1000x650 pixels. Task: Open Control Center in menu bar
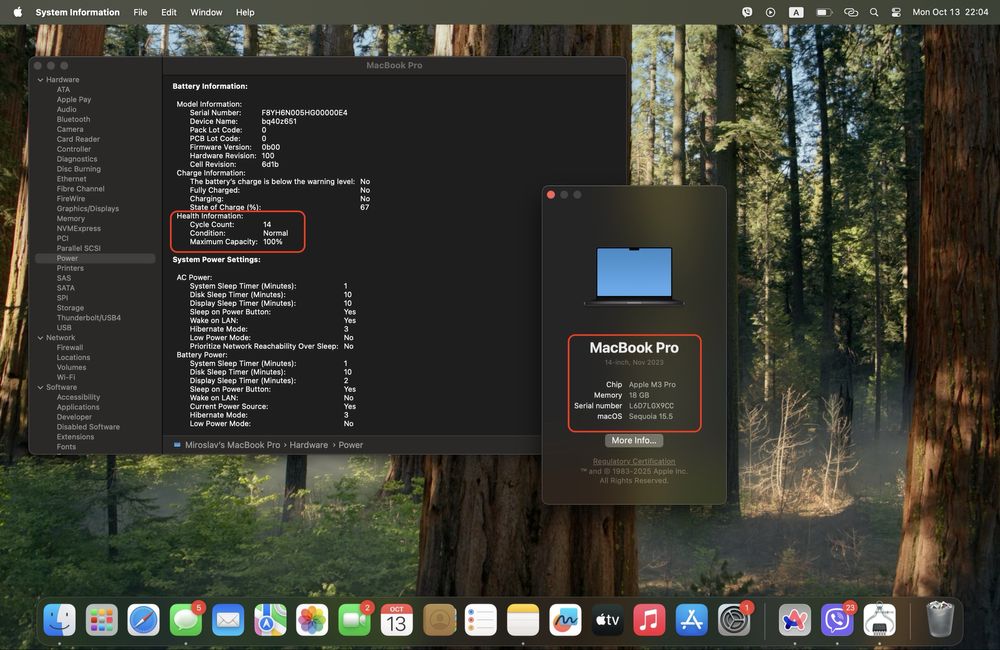[896, 11]
